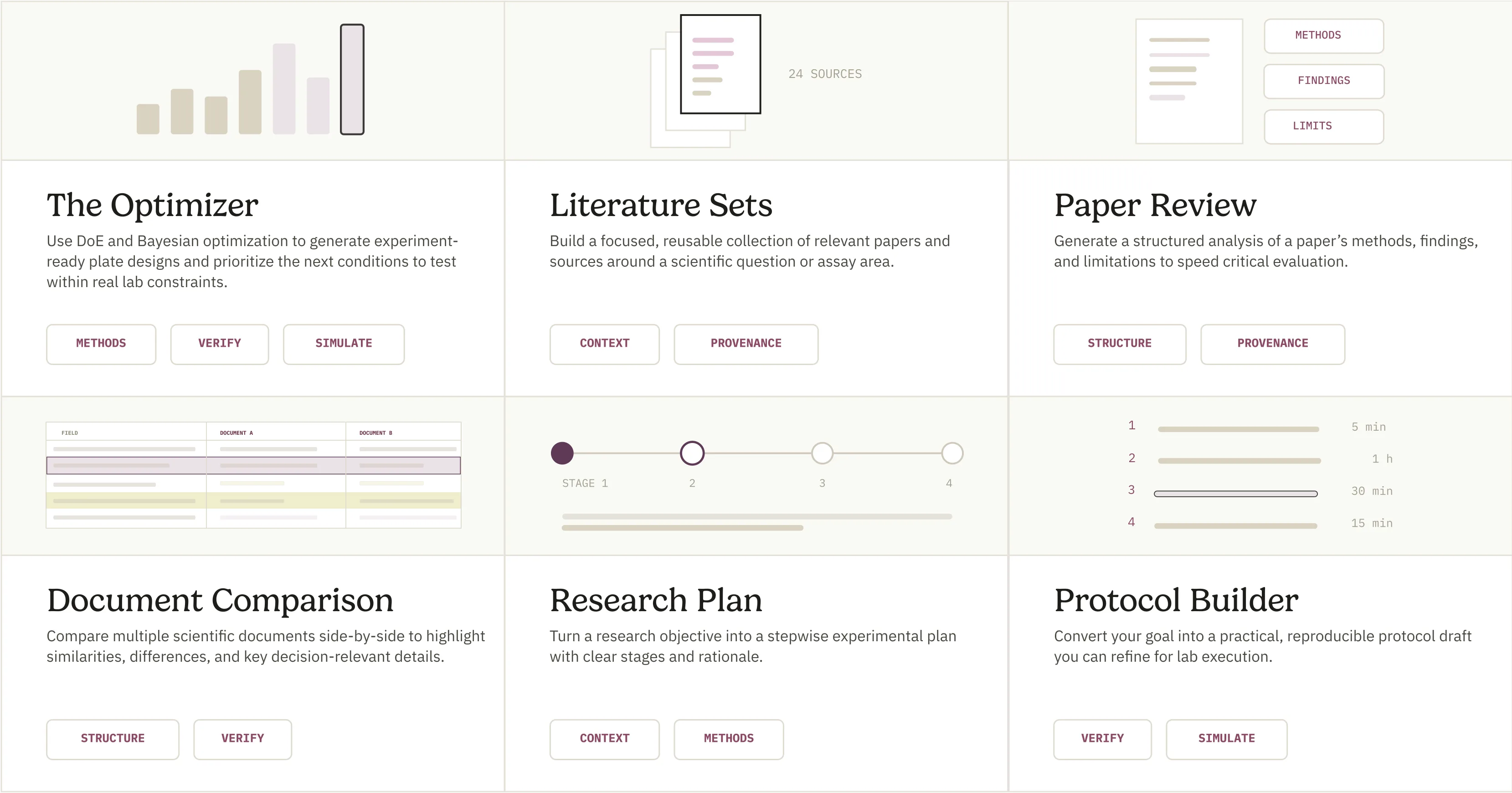Select METHODS tag under Research Plan
Screen dimensions: 1512x793
coord(728,739)
